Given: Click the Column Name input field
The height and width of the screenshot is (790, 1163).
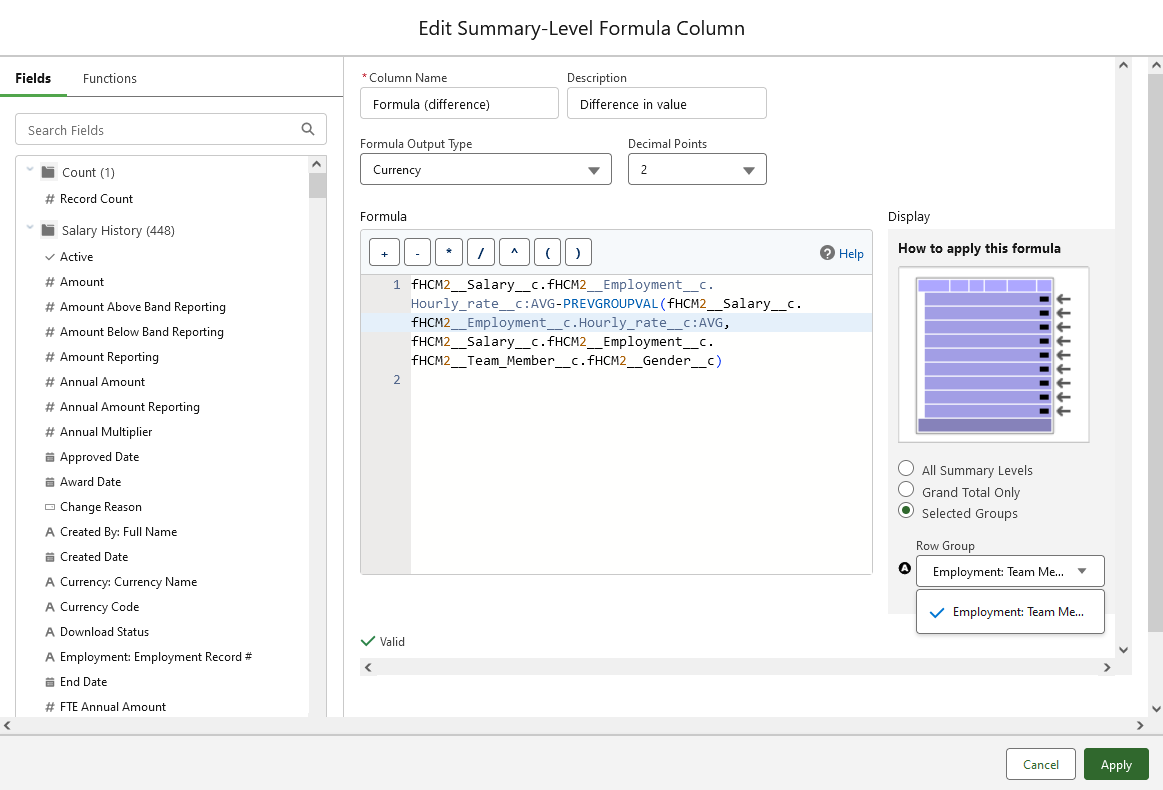Looking at the screenshot, I should pos(459,104).
